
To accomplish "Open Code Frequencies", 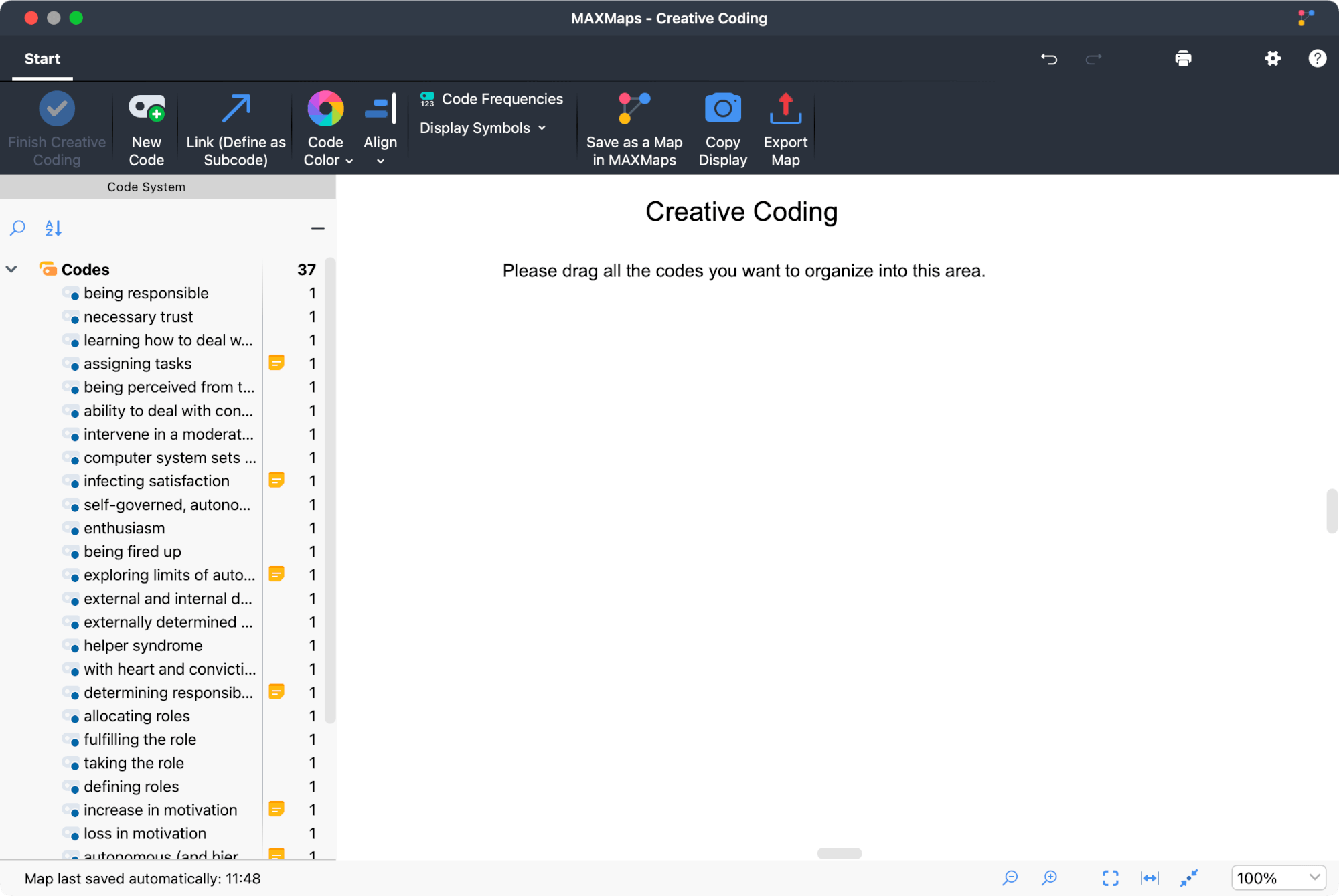I will point(491,98).
